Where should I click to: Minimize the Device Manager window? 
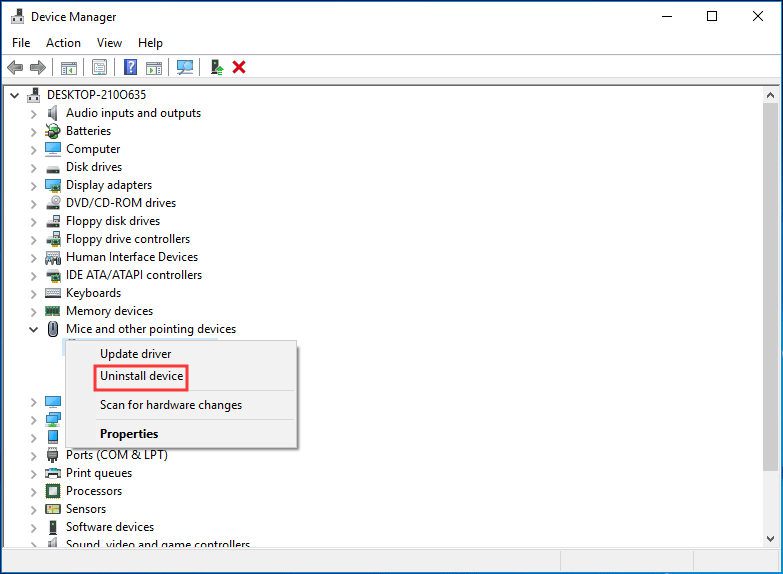point(667,16)
